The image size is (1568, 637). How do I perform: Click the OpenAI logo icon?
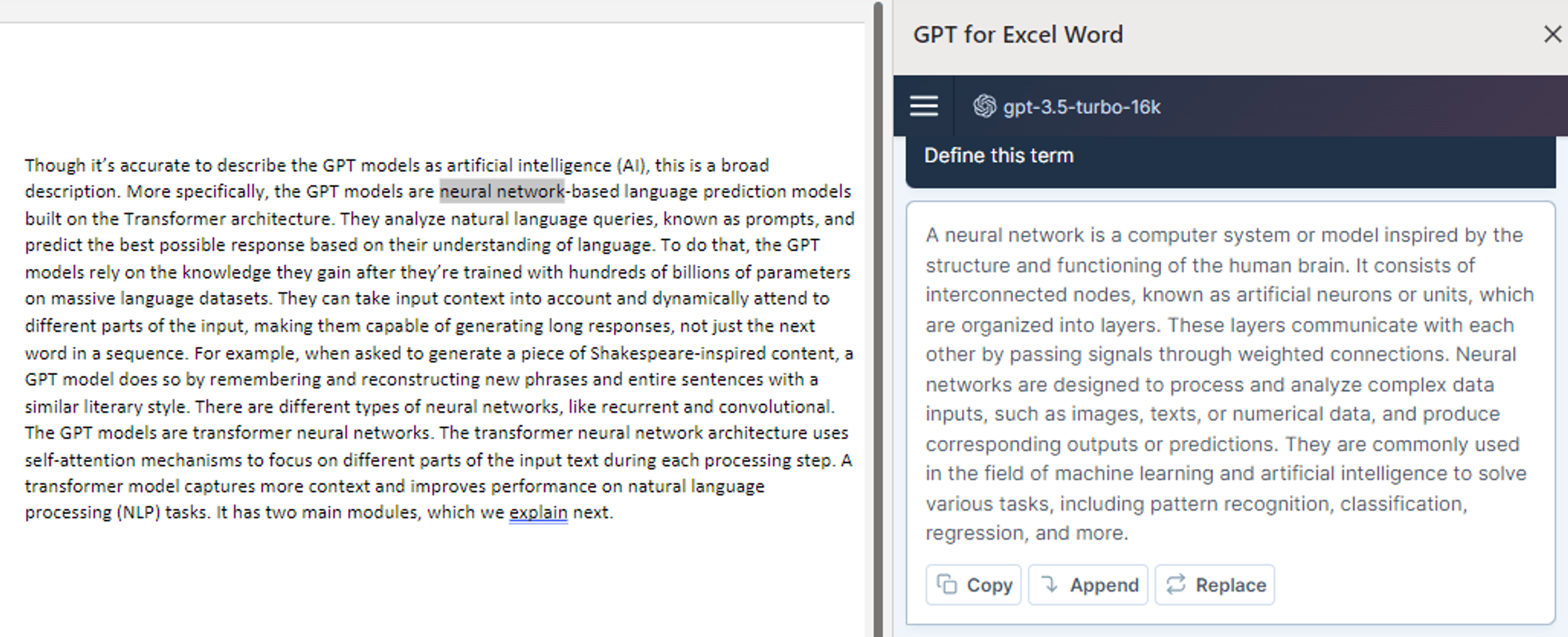point(985,106)
